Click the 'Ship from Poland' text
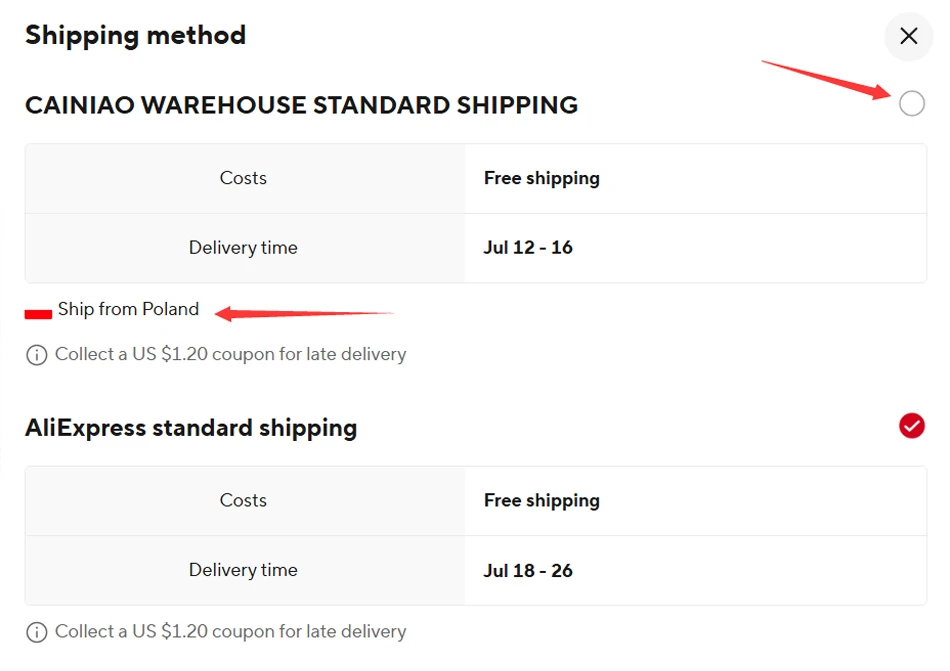The height and width of the screenshot is (671, 950). [128, 309]
